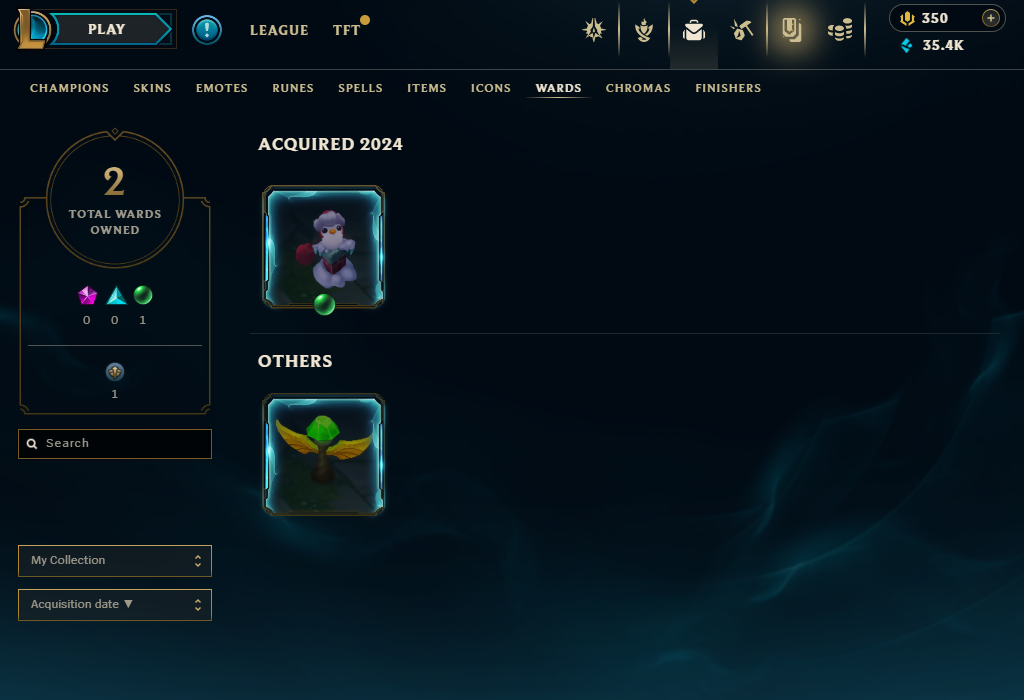Screen dimensions: 1024x700
Task: Add RP with the plus button
Action: click(x=991, y=18)
